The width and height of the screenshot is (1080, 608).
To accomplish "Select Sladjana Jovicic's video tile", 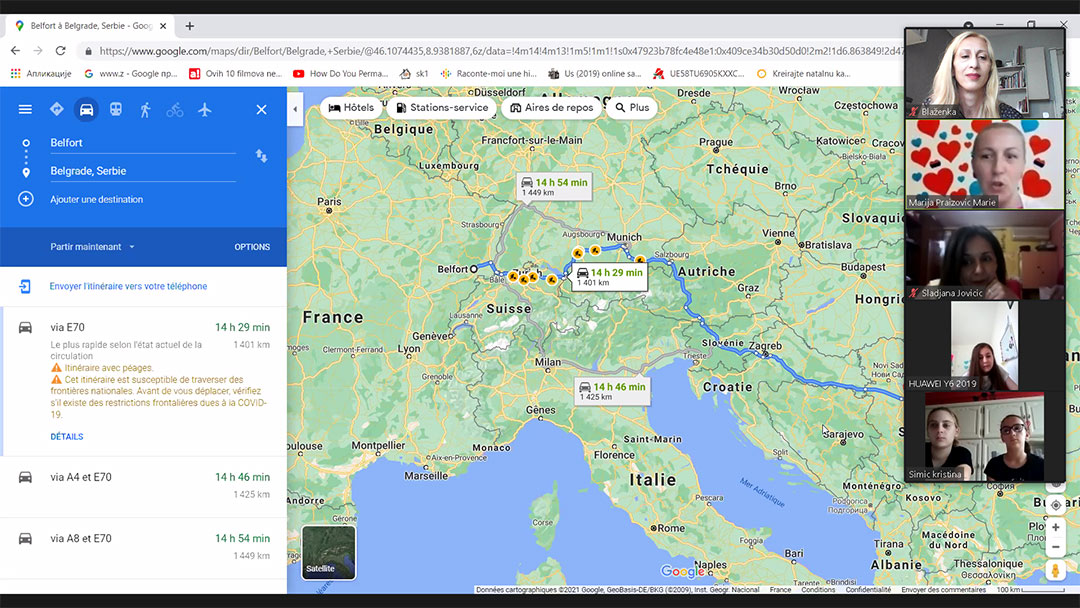I will (x=985, y=255).
